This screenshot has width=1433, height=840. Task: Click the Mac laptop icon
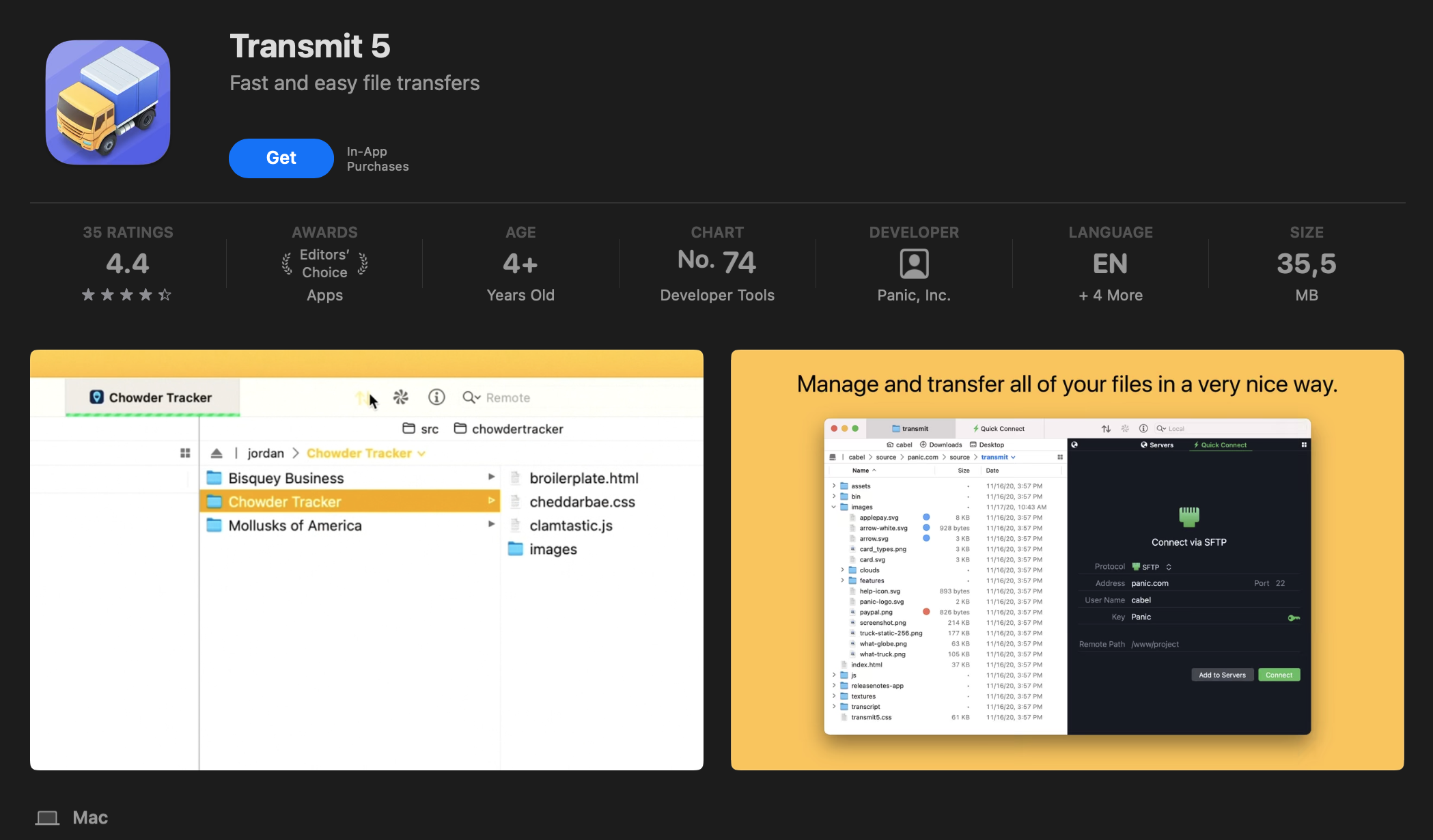[x=47, y=818]
